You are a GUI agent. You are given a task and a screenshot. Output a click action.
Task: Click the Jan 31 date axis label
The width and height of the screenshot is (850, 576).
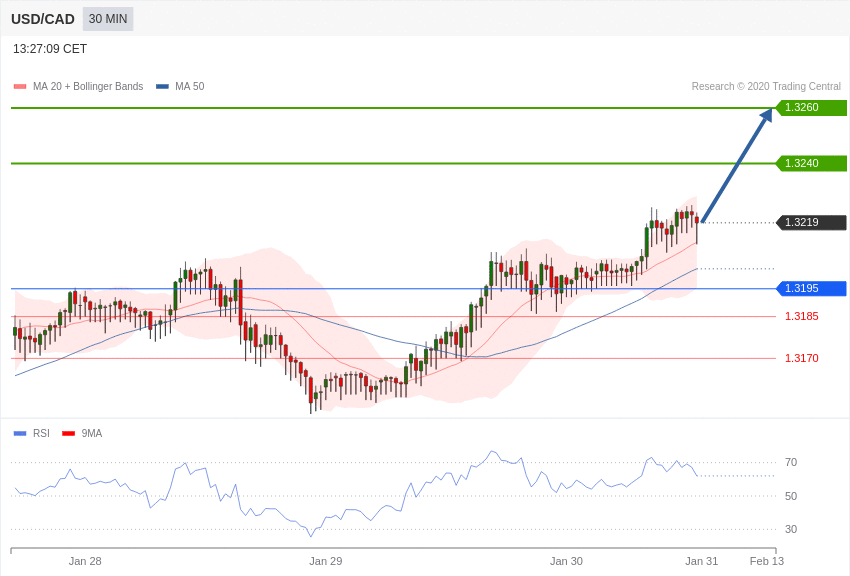coord(701,561)
